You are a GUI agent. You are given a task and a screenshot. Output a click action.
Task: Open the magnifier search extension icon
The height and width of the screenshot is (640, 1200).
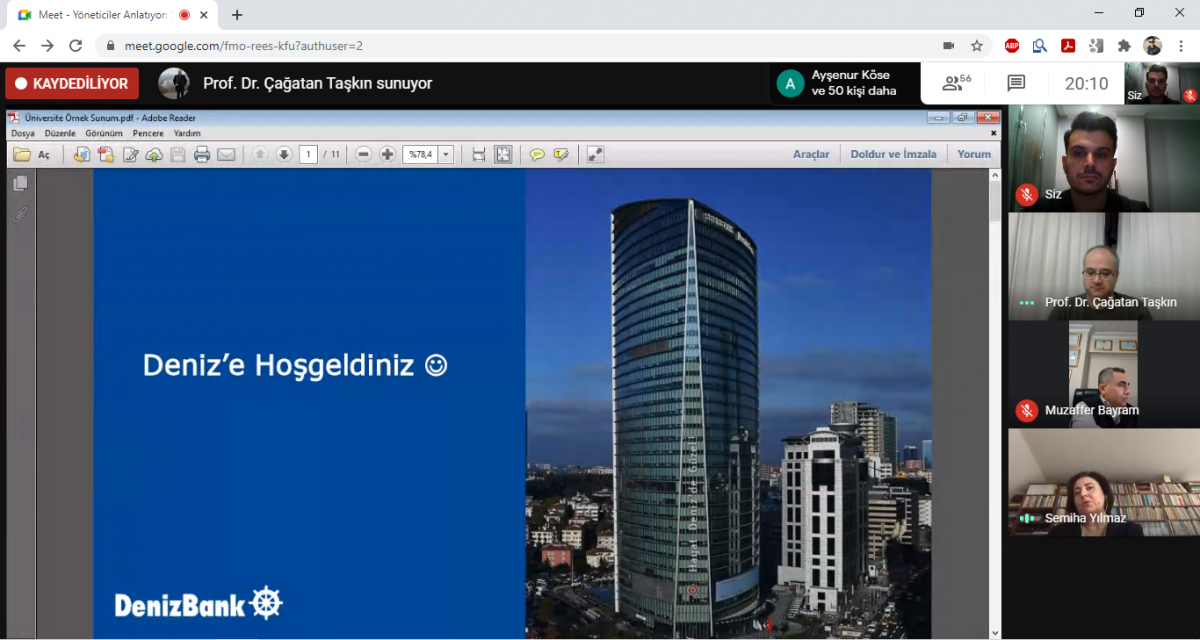point(1040,45)
